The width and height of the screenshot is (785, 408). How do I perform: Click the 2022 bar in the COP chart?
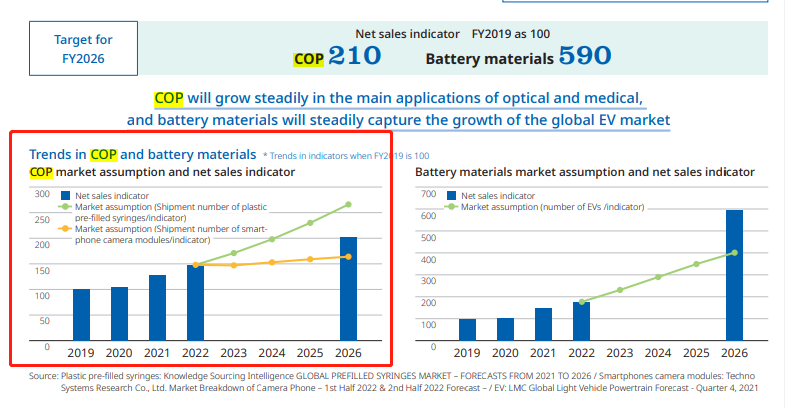click(x=195, y=303)
